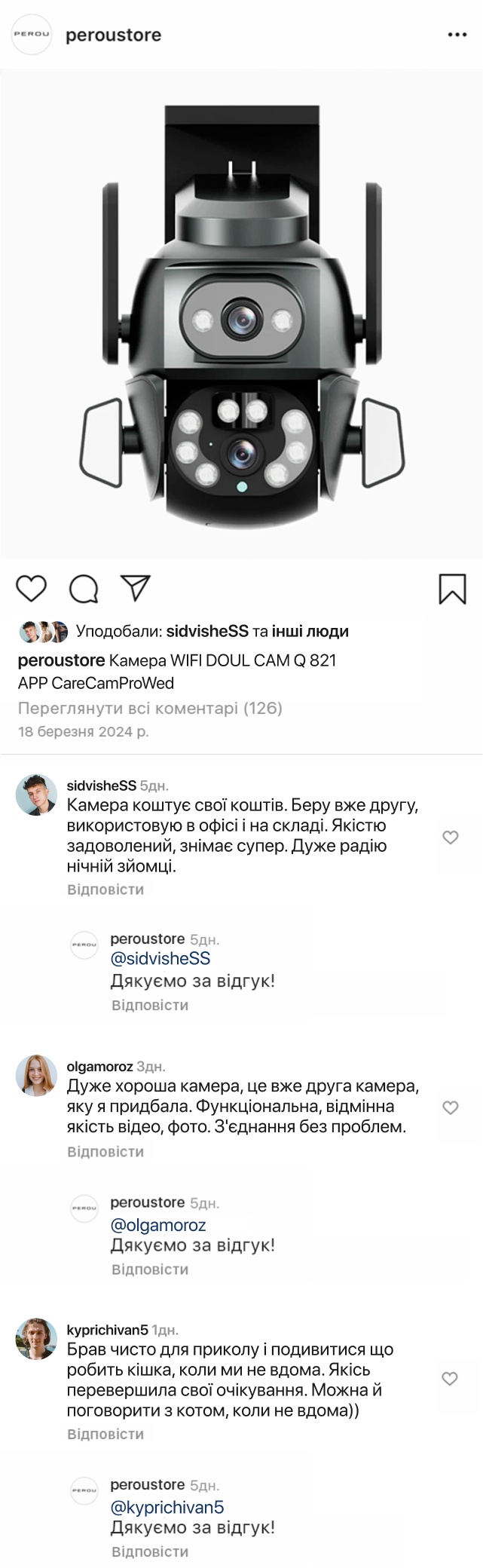Share post via paper plane icon
Screen dimensions: 483x1568
click(x=136, y=588)
